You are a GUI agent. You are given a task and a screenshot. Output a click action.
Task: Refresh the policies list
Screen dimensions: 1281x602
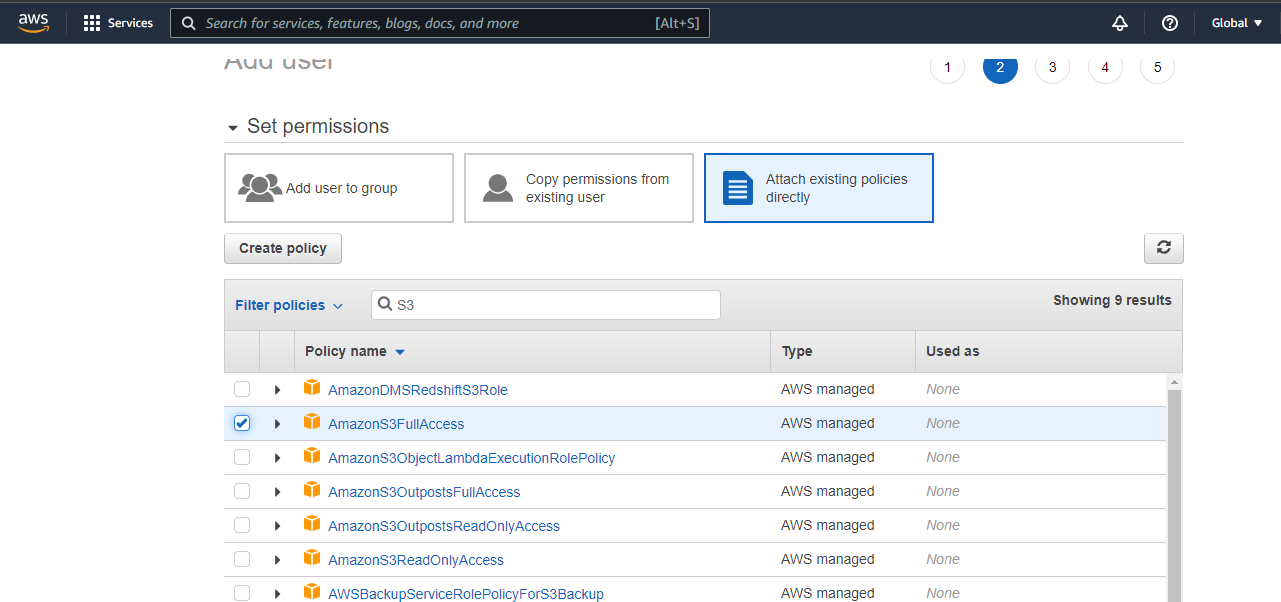(1164, 248)
